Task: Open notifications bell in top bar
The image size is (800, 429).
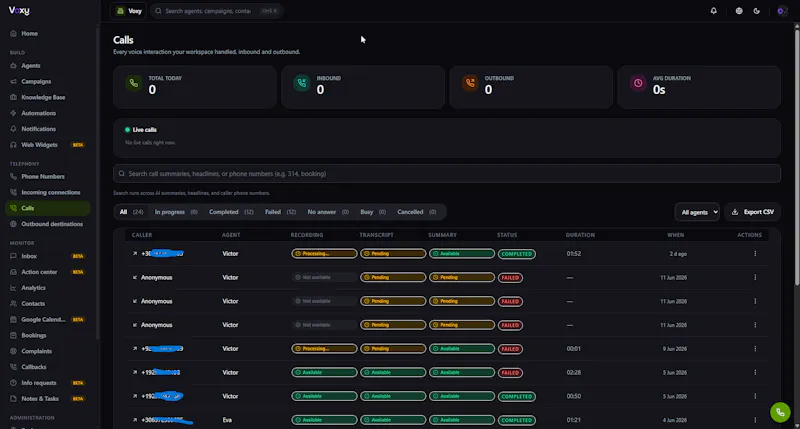Action: pos(713,11)
